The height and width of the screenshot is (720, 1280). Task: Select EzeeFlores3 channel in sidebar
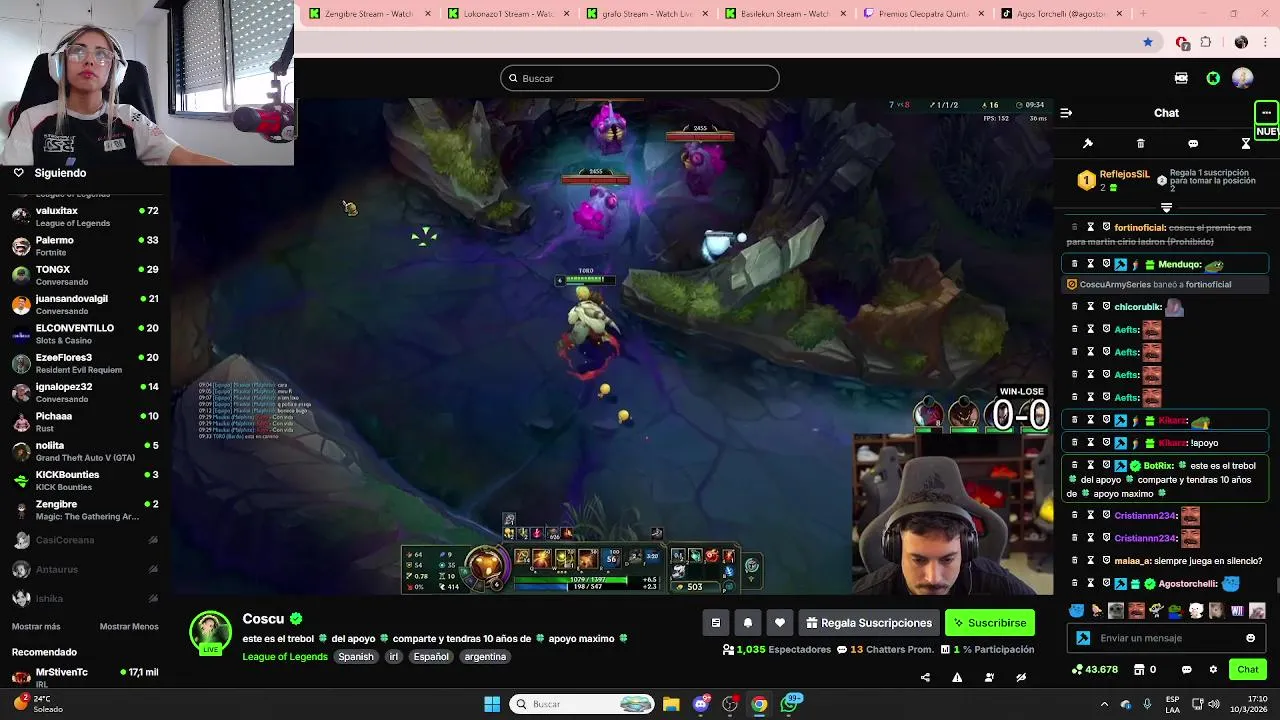[x=85, y=363]
